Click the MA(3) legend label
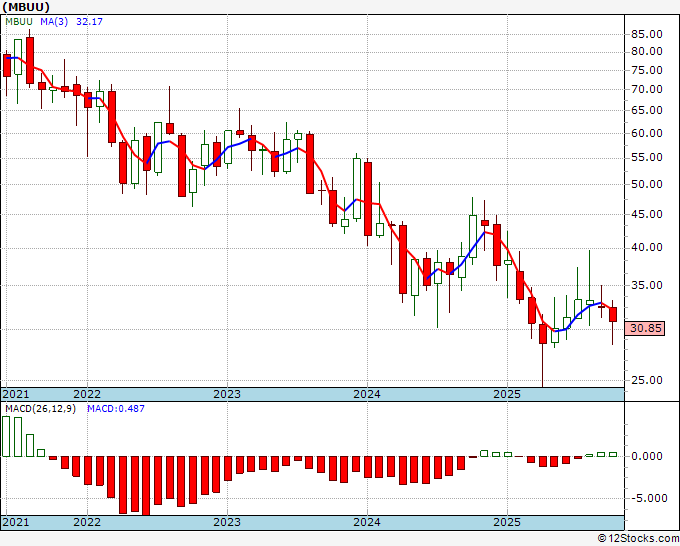680x546 pixels. pyautogui.click(x=54, y=21)
